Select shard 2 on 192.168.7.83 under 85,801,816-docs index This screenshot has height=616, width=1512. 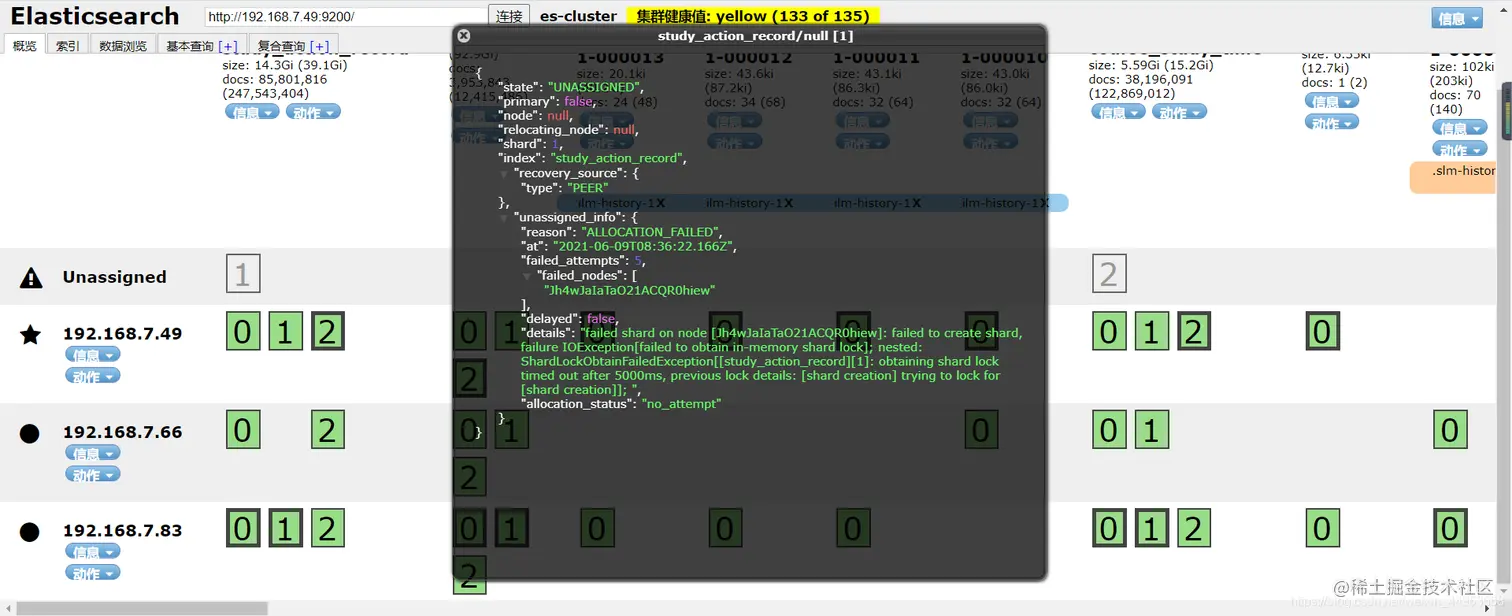[328, 528]
